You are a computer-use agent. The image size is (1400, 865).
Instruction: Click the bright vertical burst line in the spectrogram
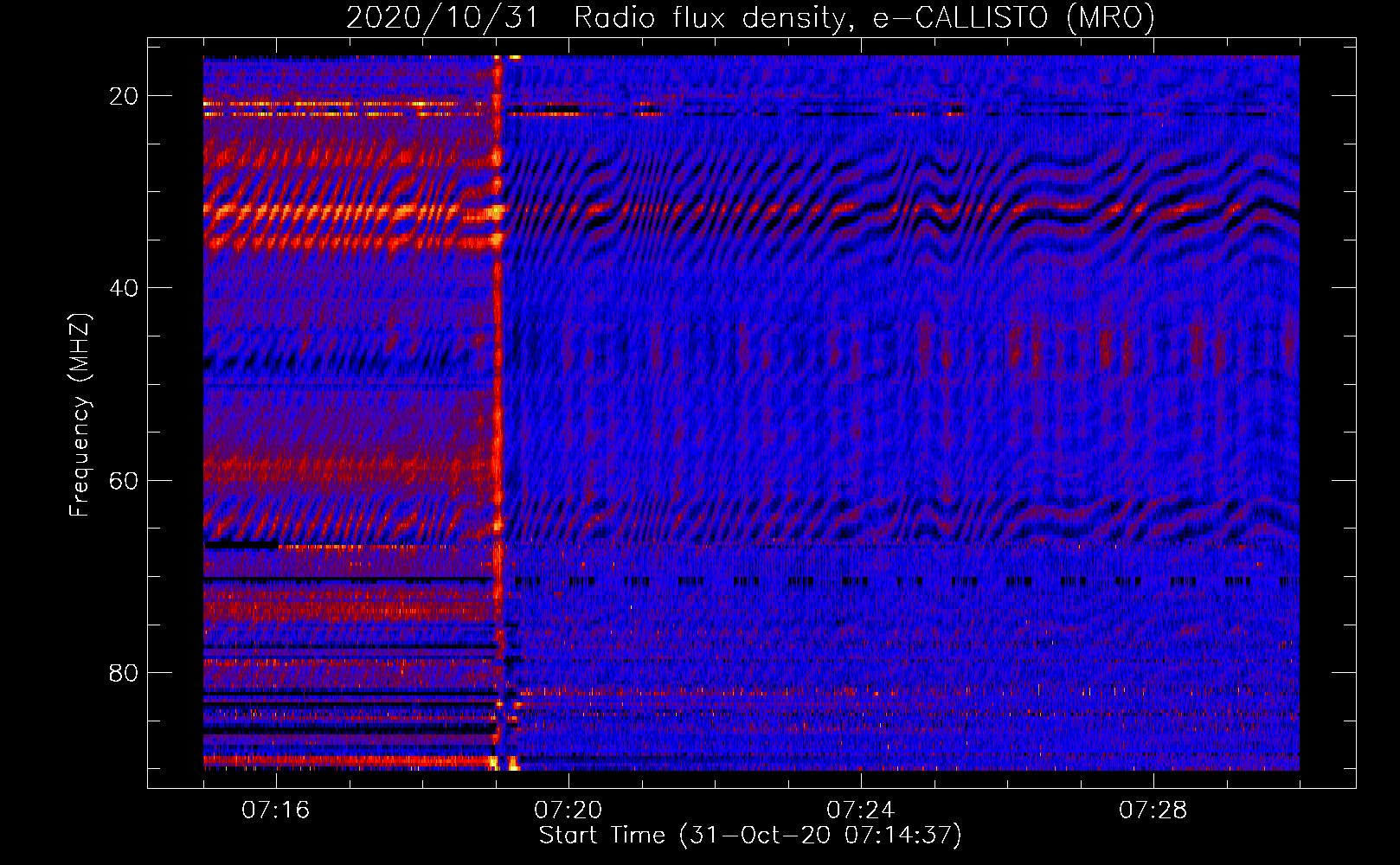(498, 413)
